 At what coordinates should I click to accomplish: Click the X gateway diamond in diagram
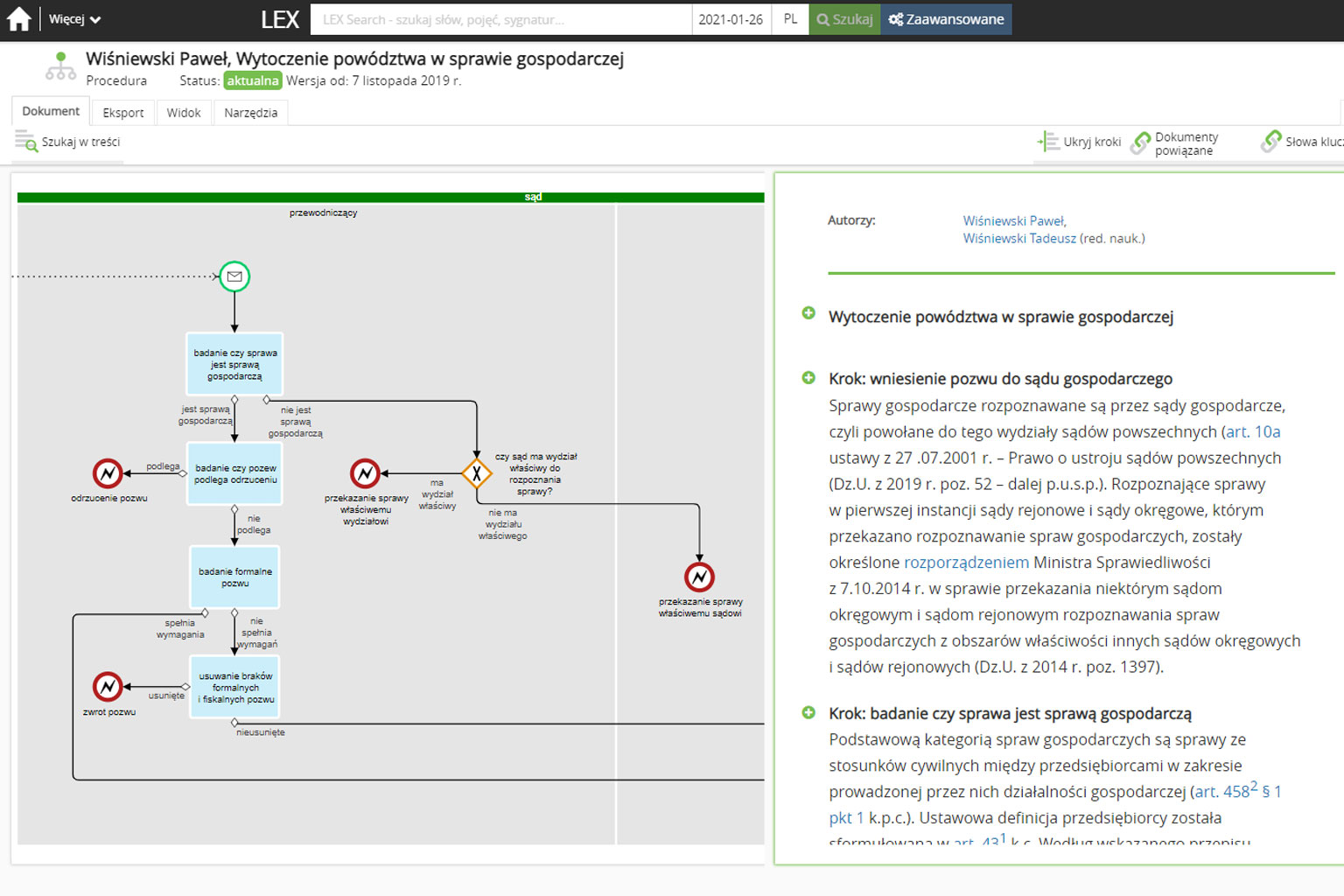[x=477, y=473]
